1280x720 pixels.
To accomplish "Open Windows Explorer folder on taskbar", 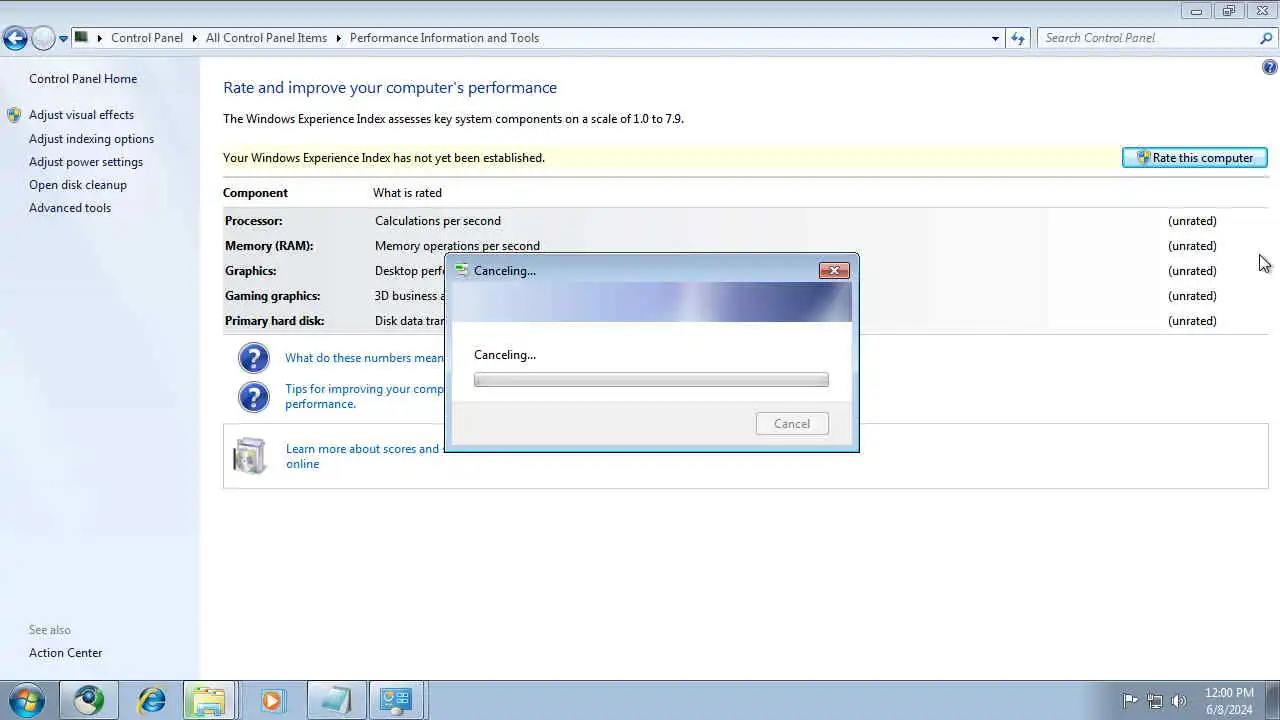I will click(208, 700).
